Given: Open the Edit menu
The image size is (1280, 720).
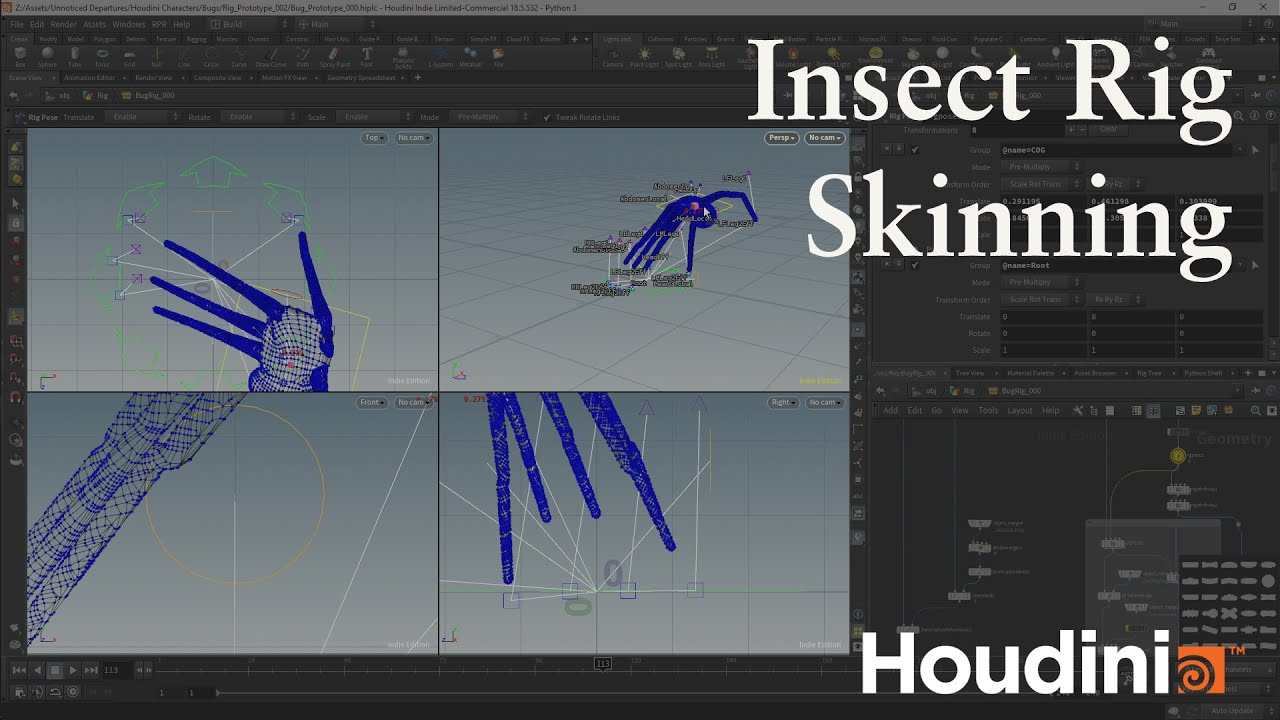Looking at the screenshot, I should (x=37, y=24).
